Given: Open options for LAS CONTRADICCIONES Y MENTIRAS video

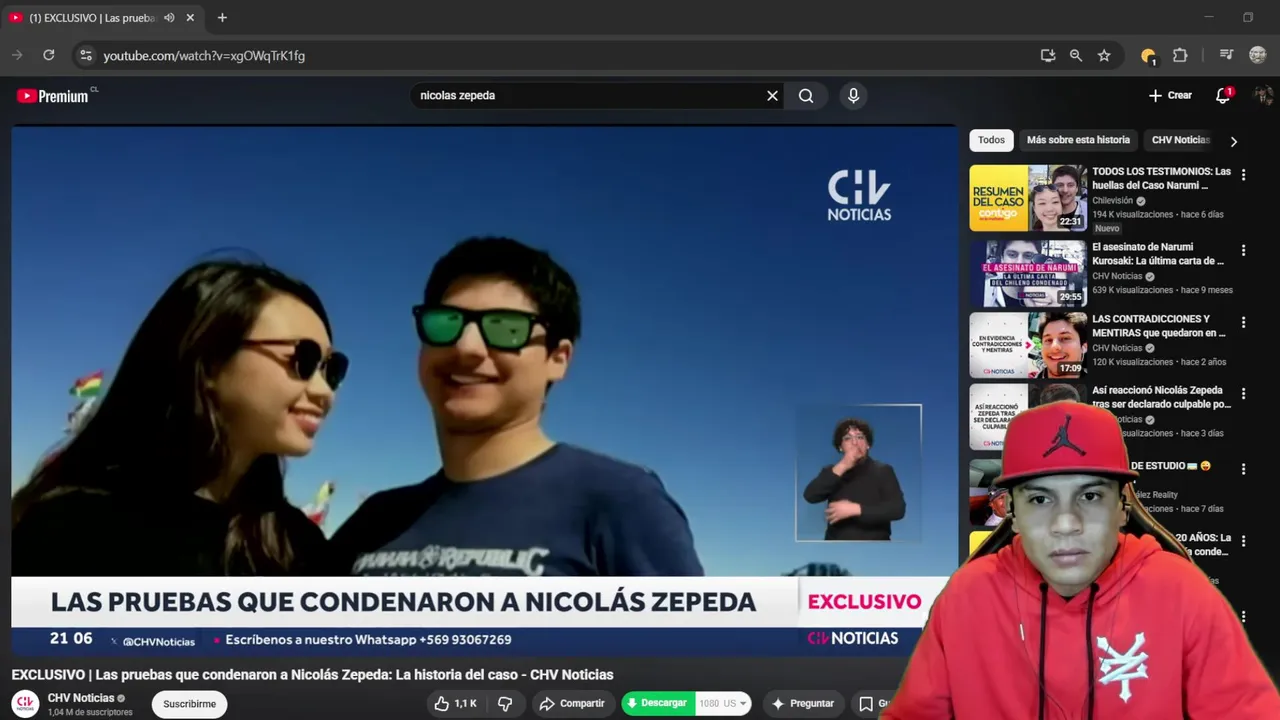Looking at the screenshot, I should click(x=1243, y=322).
